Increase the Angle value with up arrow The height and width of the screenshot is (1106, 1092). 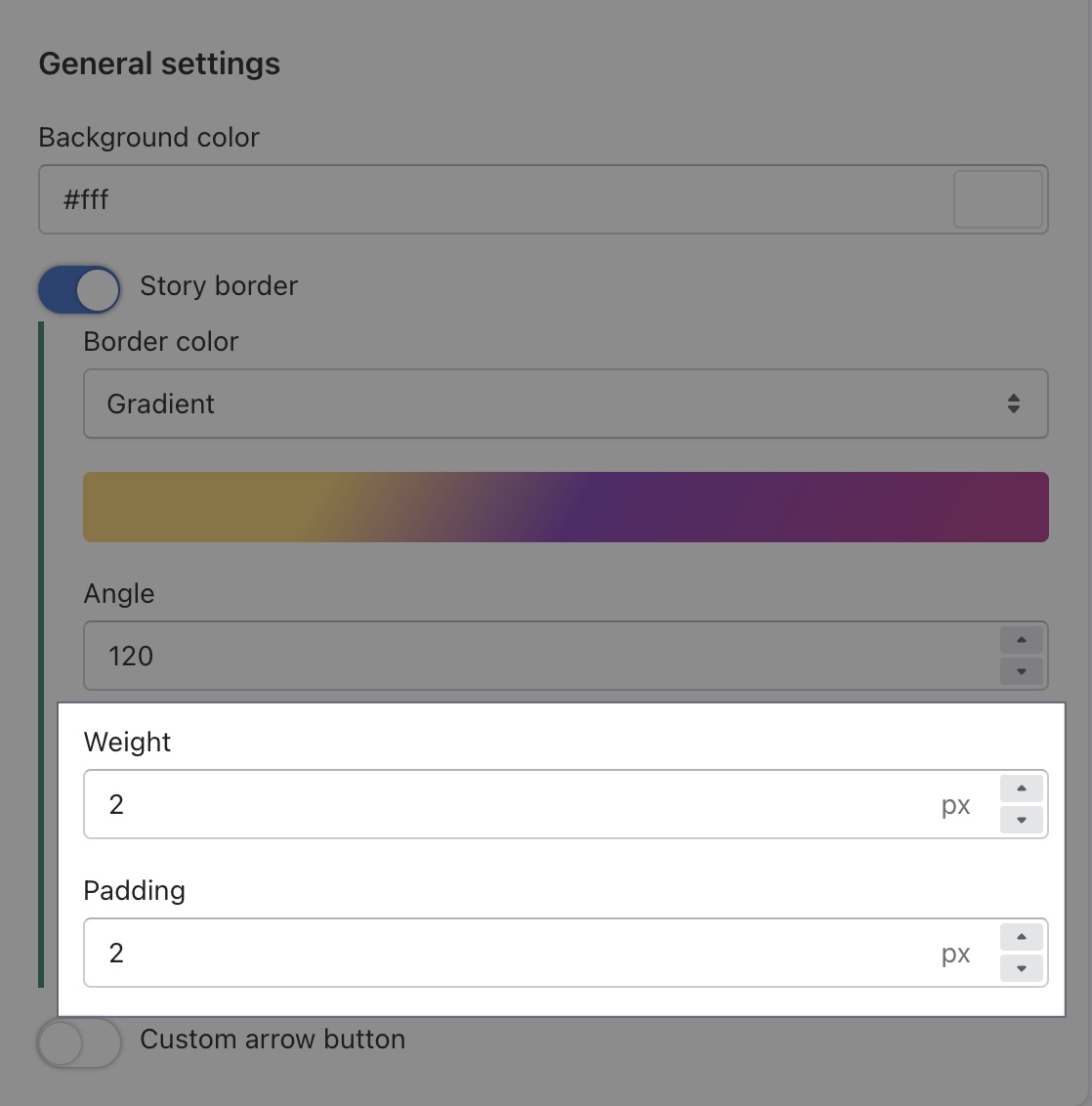coord(1022,640)
